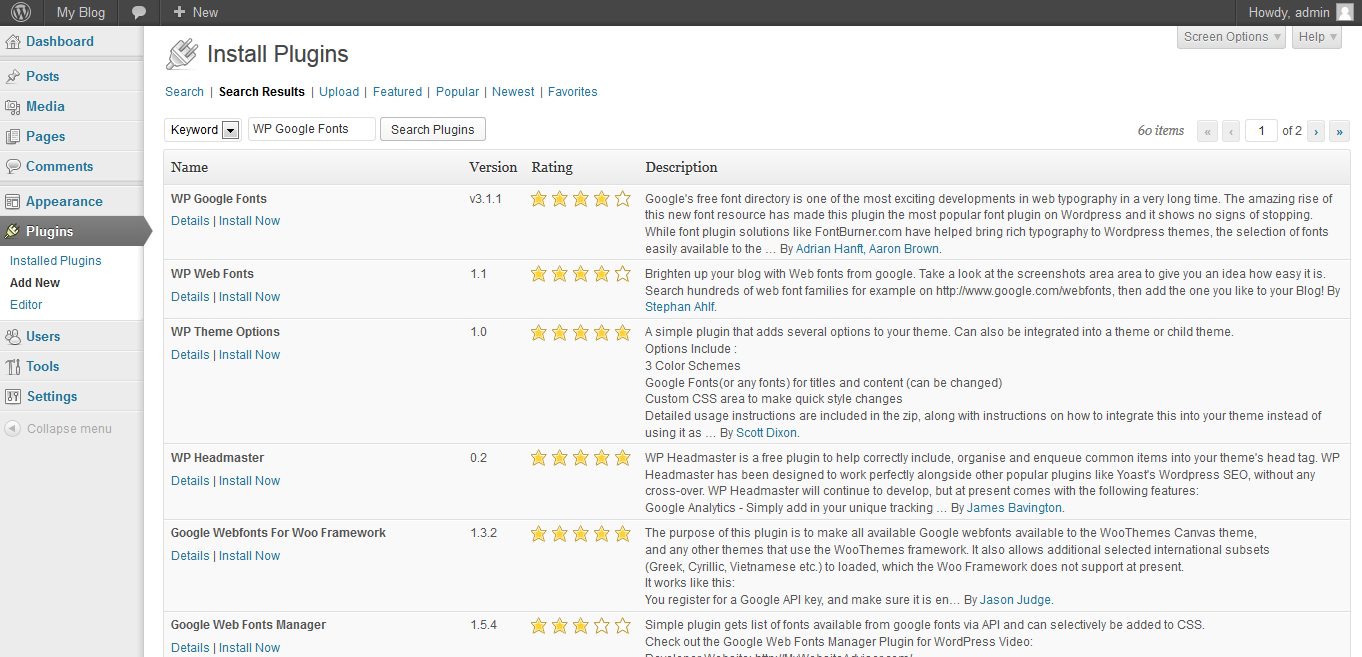1362x657 pixels.
Task: Click the WordPress logo icon
Action: 21,13
